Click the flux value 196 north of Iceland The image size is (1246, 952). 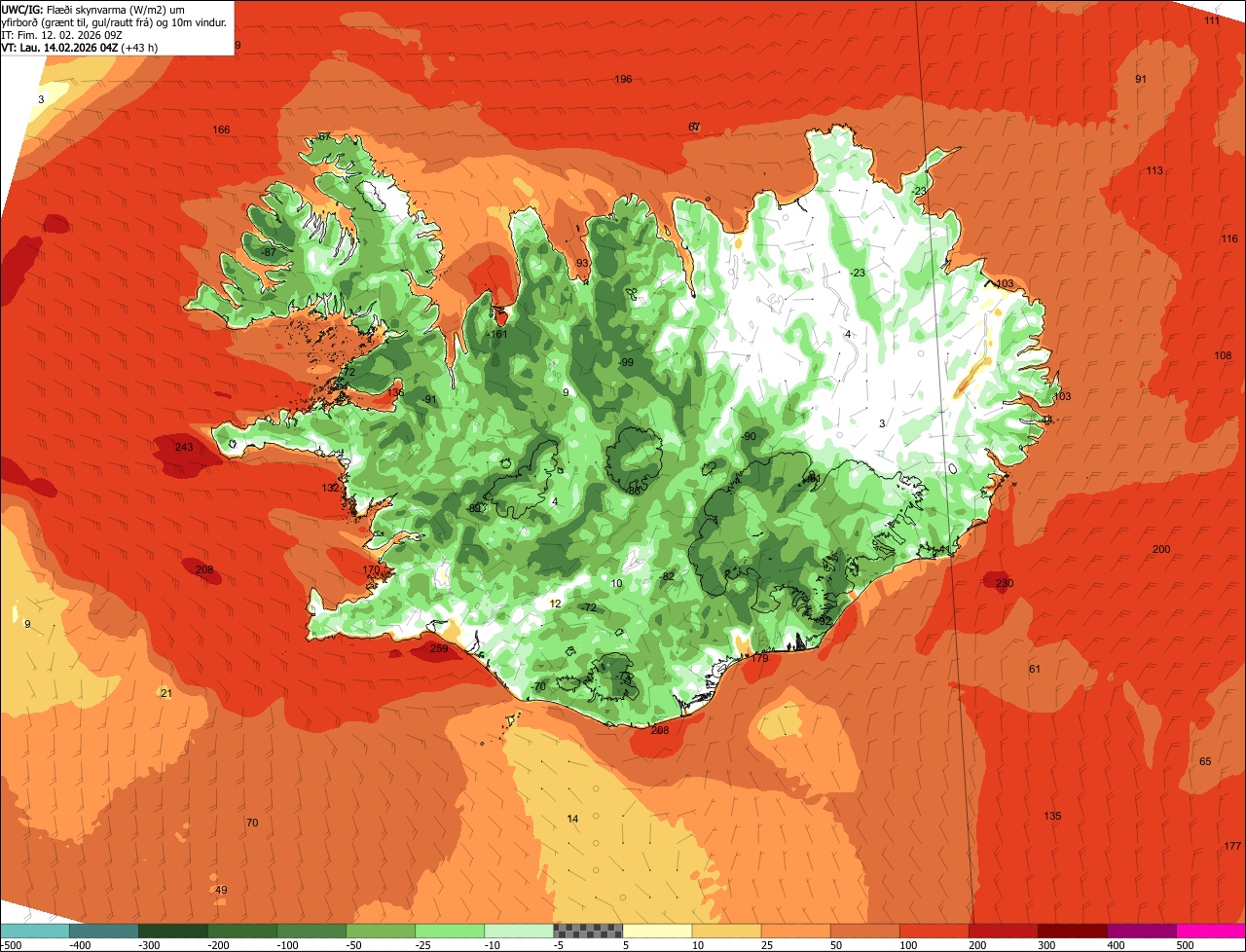[623, 79]
